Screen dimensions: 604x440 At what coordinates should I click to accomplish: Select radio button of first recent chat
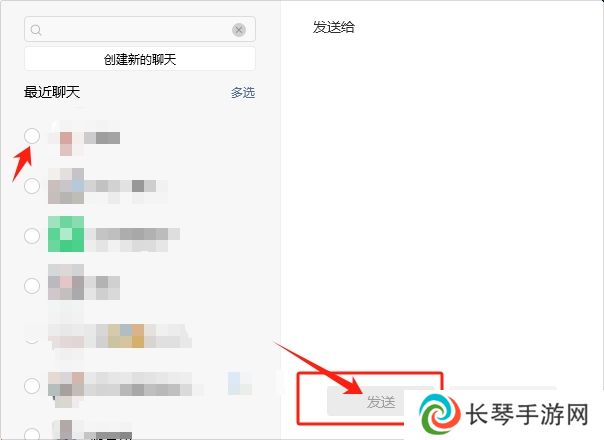coord(32,136)
